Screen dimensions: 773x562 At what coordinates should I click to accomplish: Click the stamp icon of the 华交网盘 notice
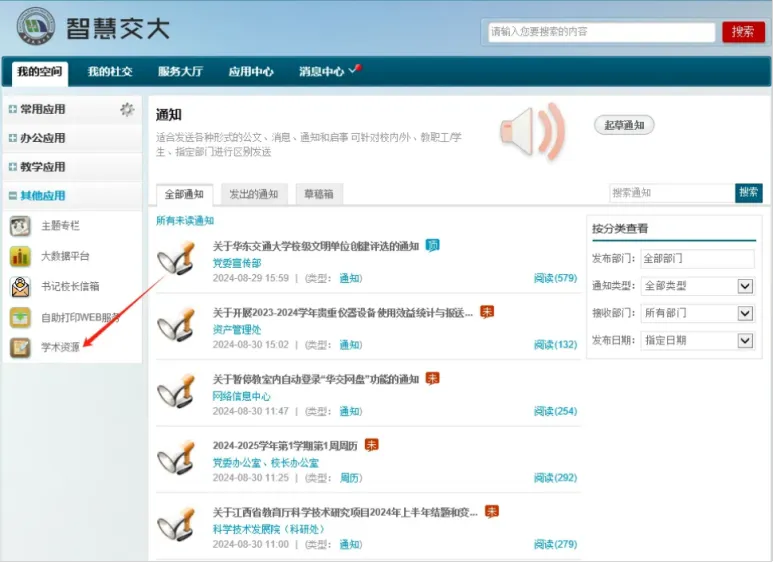tap(176, 392)
